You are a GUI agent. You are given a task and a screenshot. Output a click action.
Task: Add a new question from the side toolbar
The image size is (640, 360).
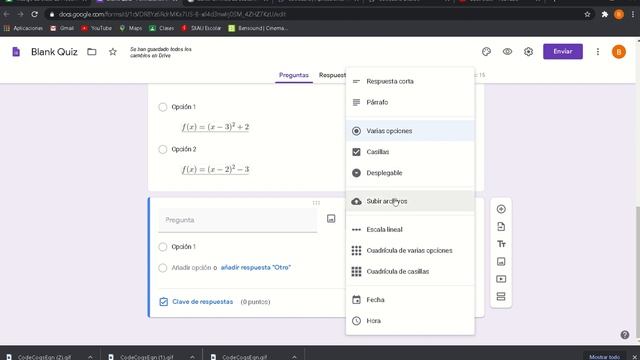pyautogui.click(x=501, y=209)
